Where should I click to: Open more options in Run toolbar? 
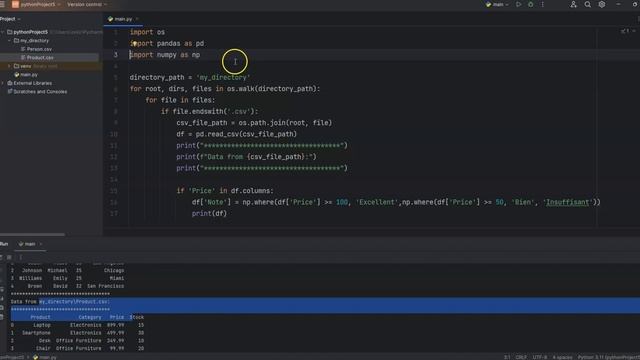coord(20,257)
